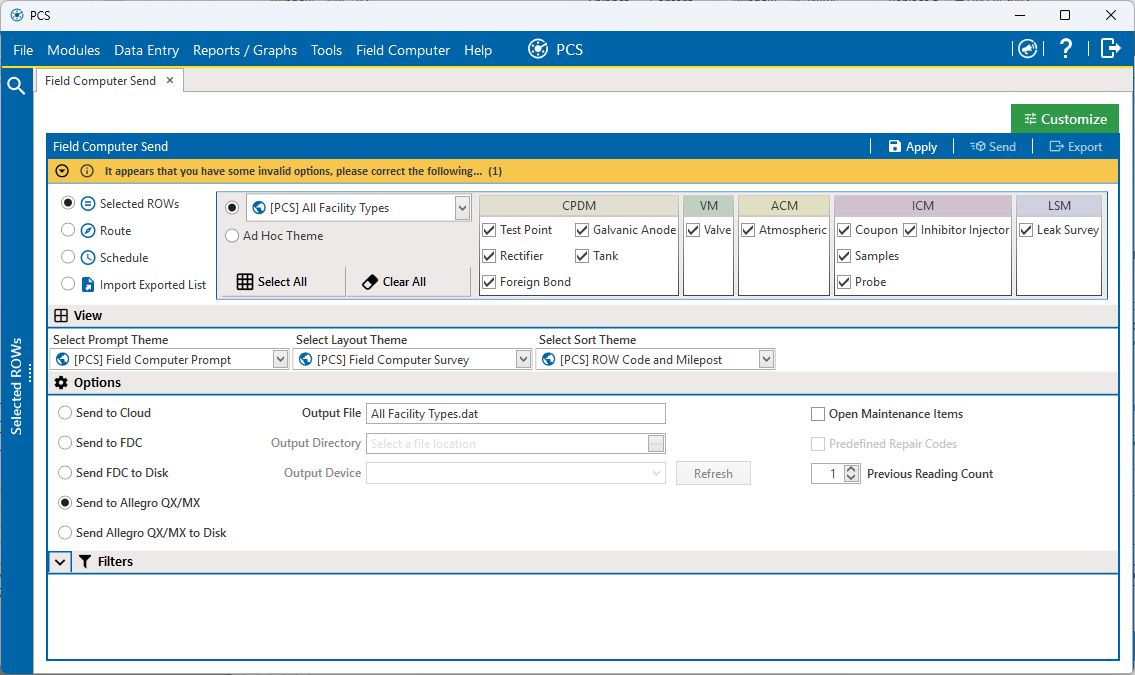Close the Field Computer Send tab
This screenshot has height=675, width=1135.
170,80
